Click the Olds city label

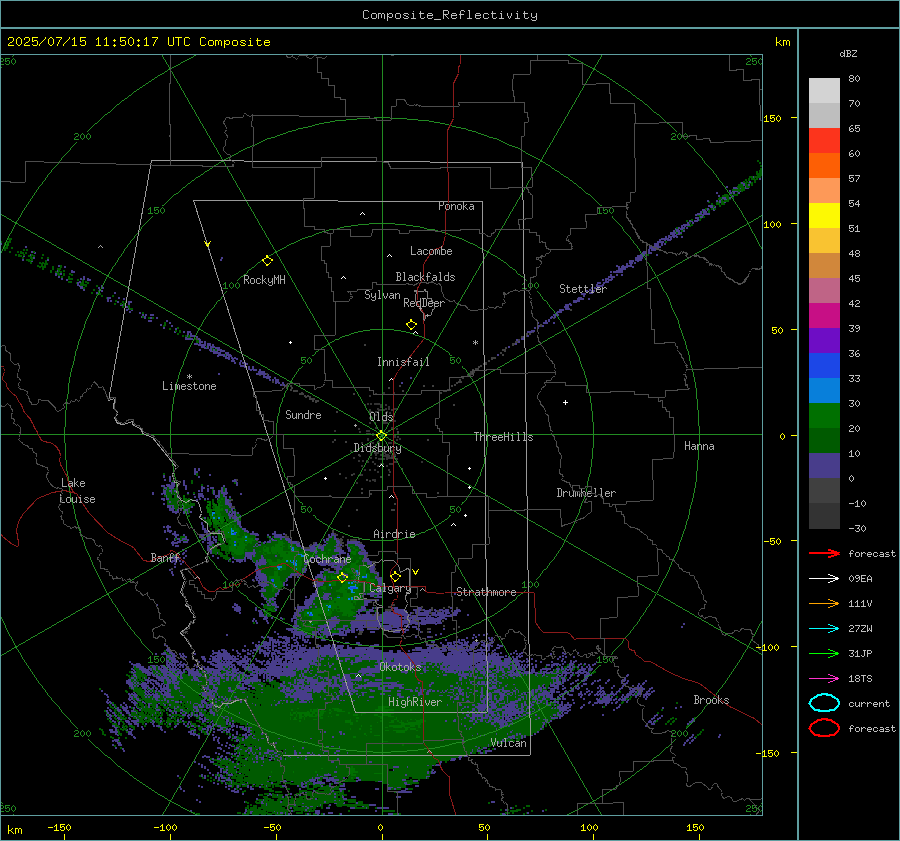381,417
